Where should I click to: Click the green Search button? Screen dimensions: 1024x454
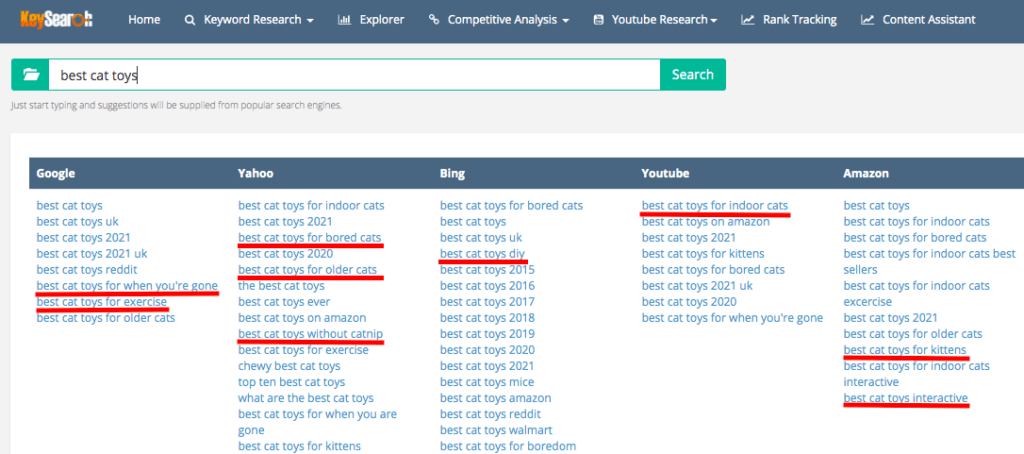pyautogui.click(x=692, y=74)
